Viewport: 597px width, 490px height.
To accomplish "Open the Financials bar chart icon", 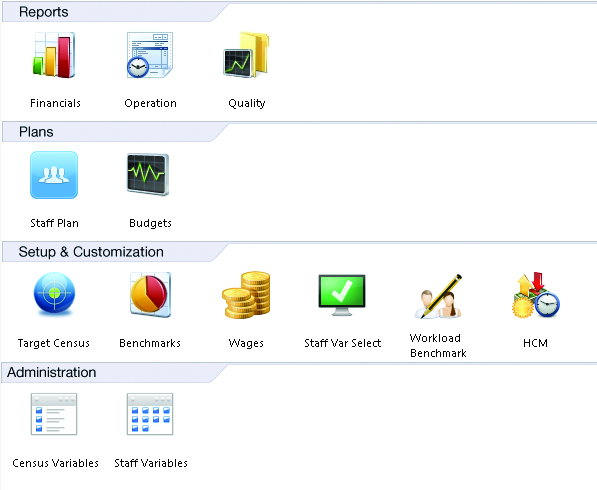I will [54, 55].
